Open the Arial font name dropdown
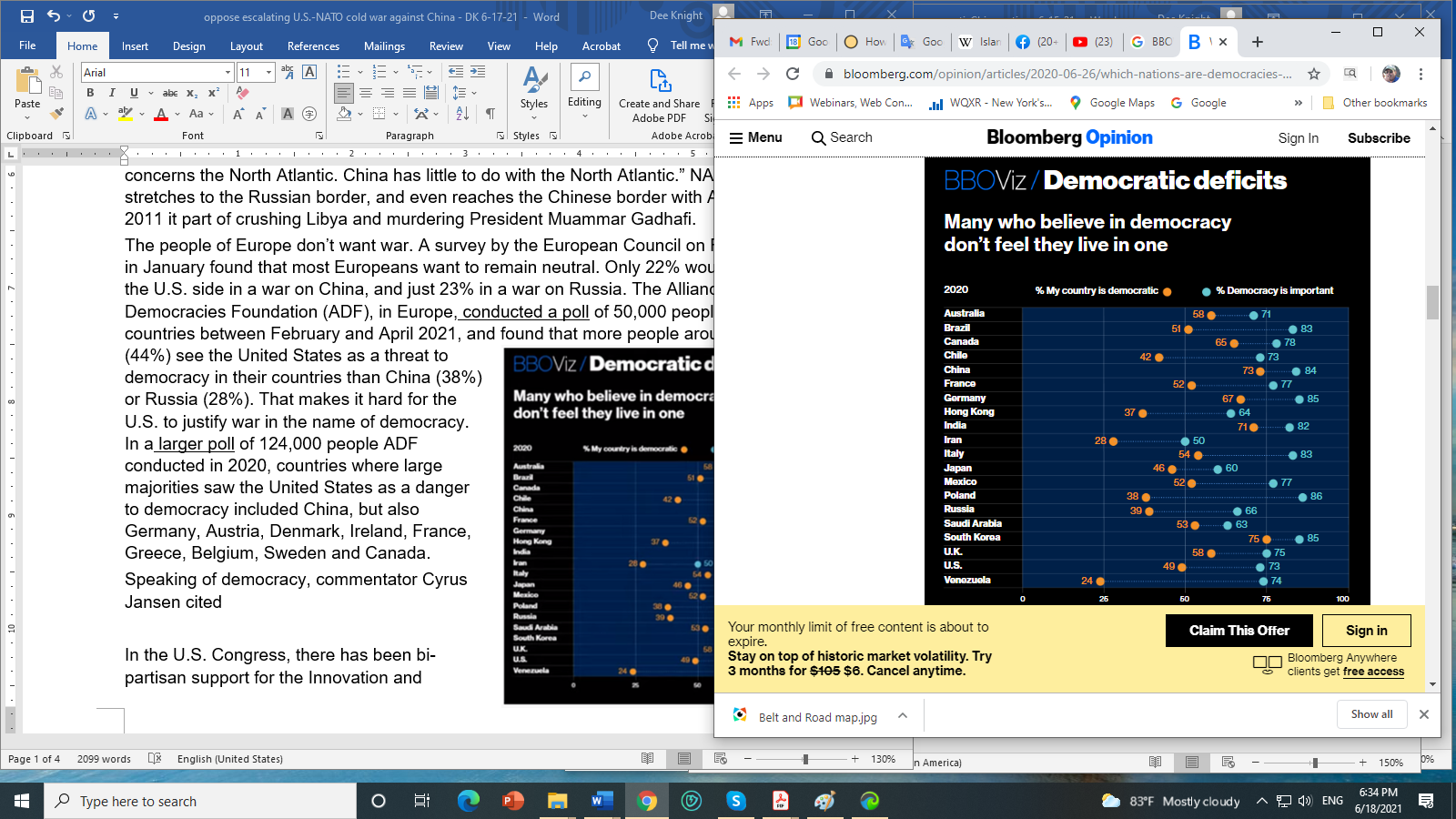This screenshot has height=819, width=1456. click(227, 72)
